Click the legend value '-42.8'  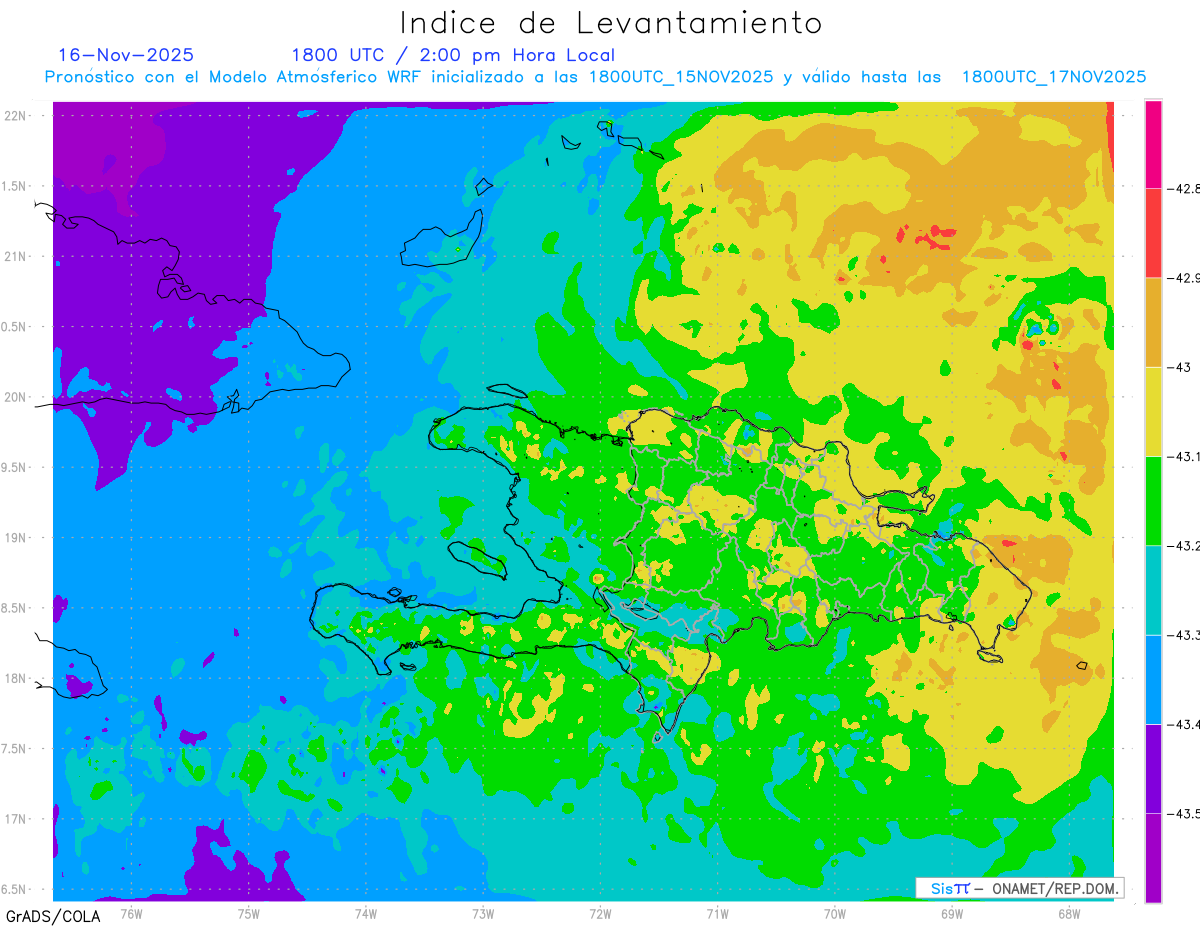(1185, 188)
